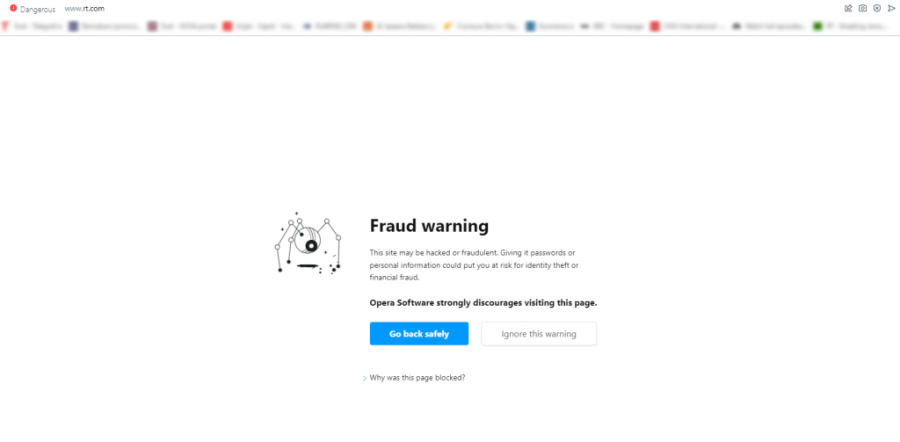Click 'Why was this page blocked?' text
The width and height of the screenshot is (900, 442).
tap(417, 378)
